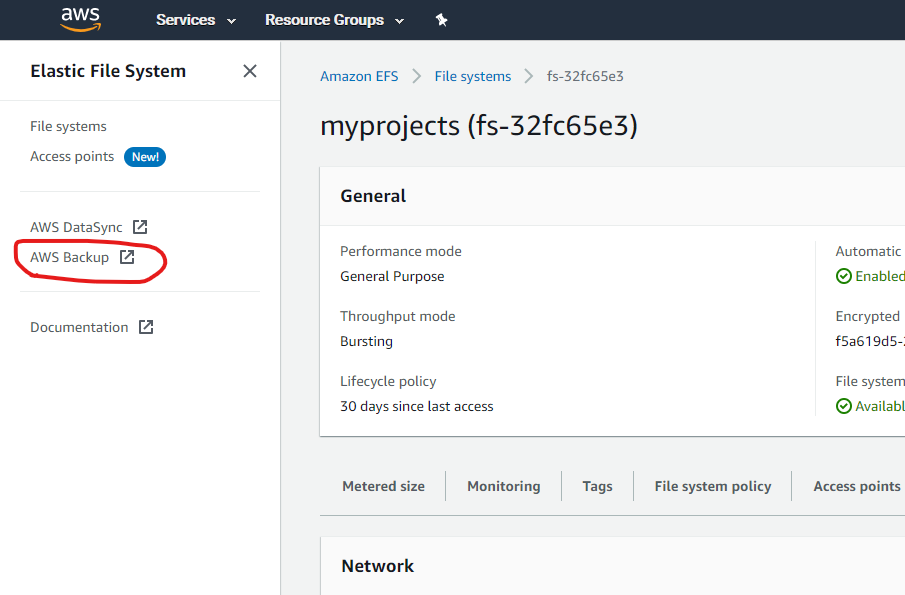Switch to the Metered size tab
This screenshot has width=905, height=595.
pyautogui.click(x=383, y=487)
